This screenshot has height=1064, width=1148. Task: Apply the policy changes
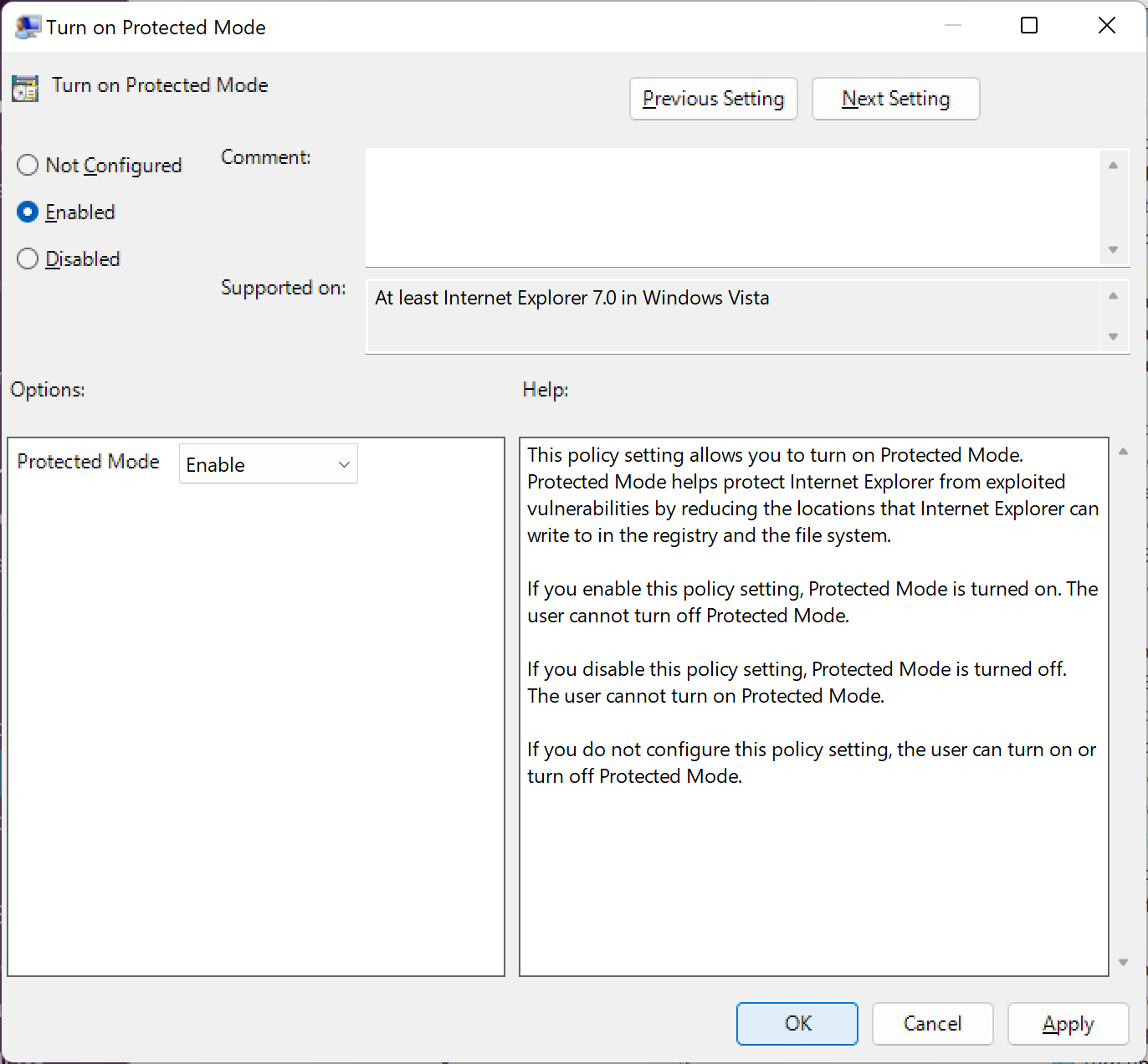1069,1023
